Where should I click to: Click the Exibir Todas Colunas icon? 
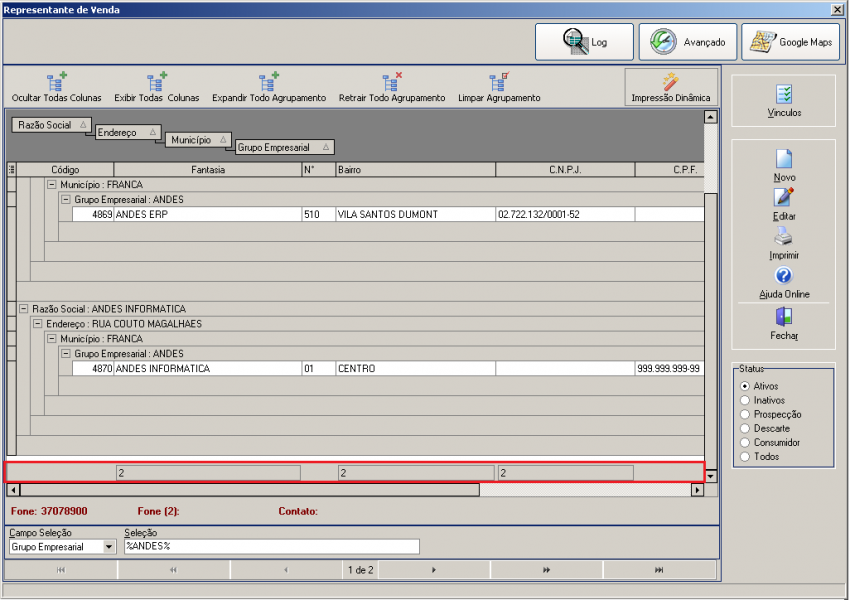point(157,82)
